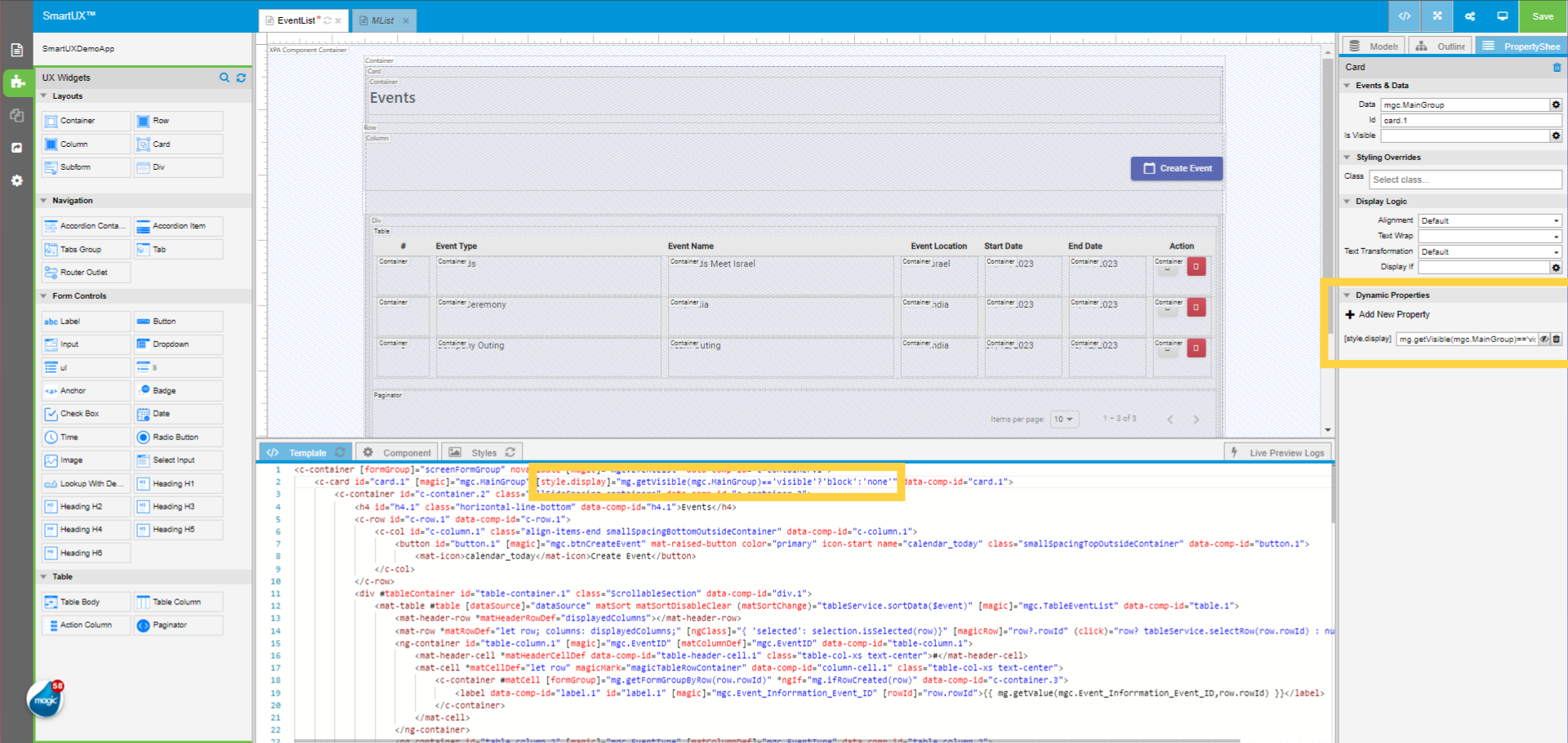
Task: Click the Create Event button
Action: click(1176, 168)
